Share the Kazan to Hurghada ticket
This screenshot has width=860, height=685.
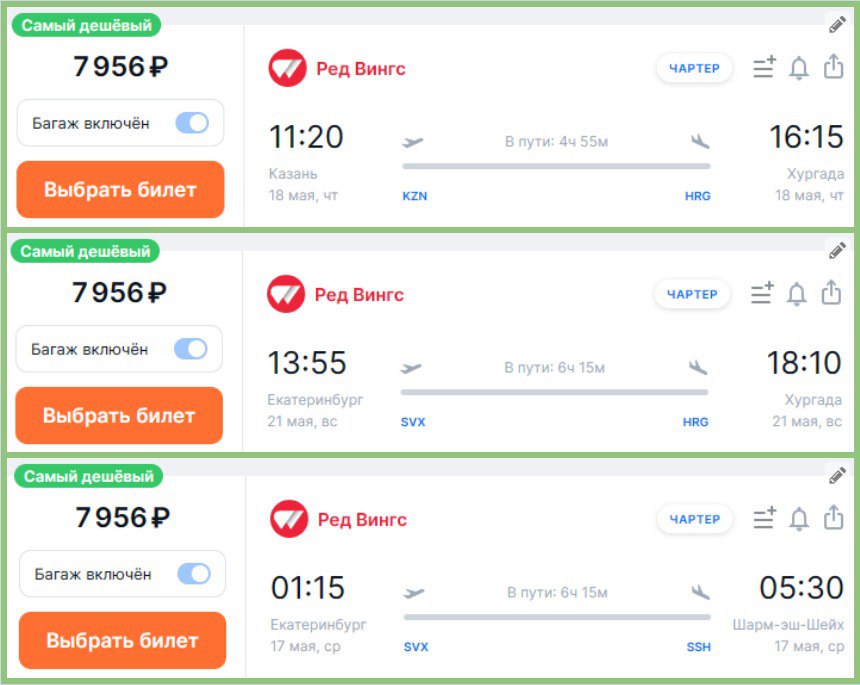pos(833,68)
